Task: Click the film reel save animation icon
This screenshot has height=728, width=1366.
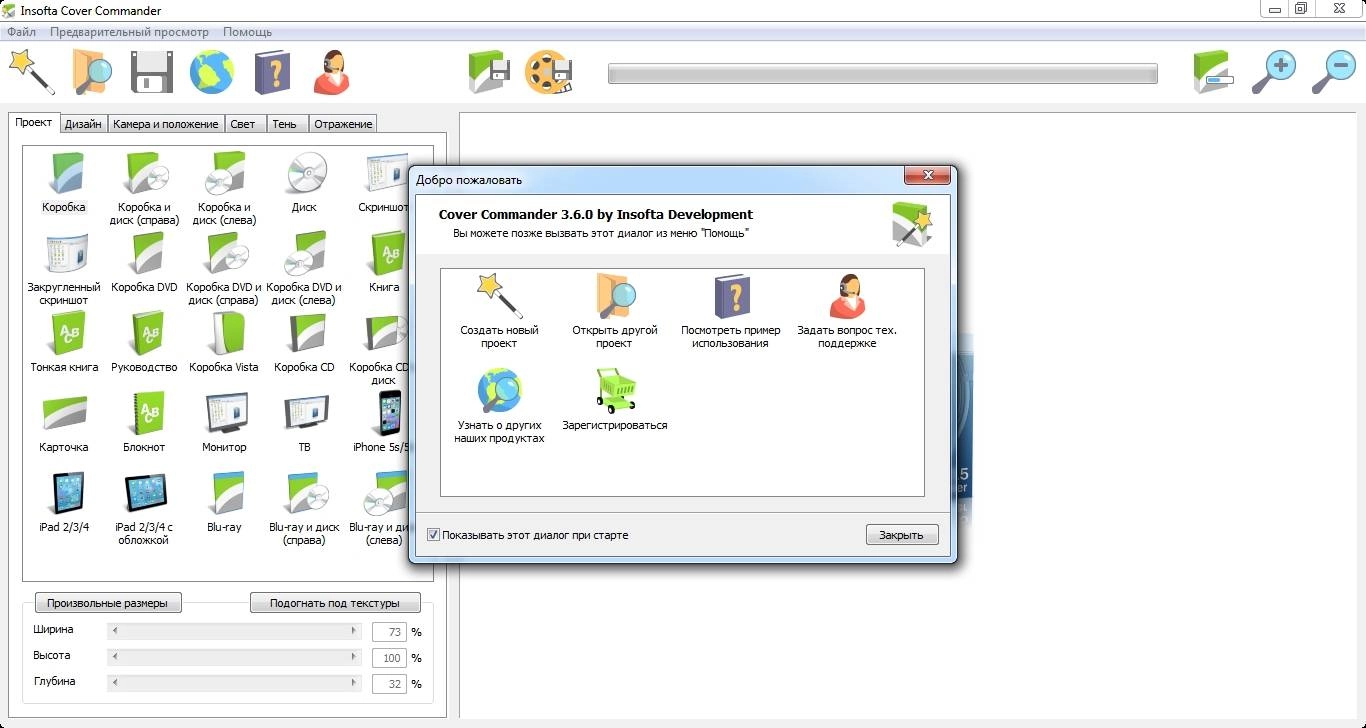Action: [x=549, y=72]
